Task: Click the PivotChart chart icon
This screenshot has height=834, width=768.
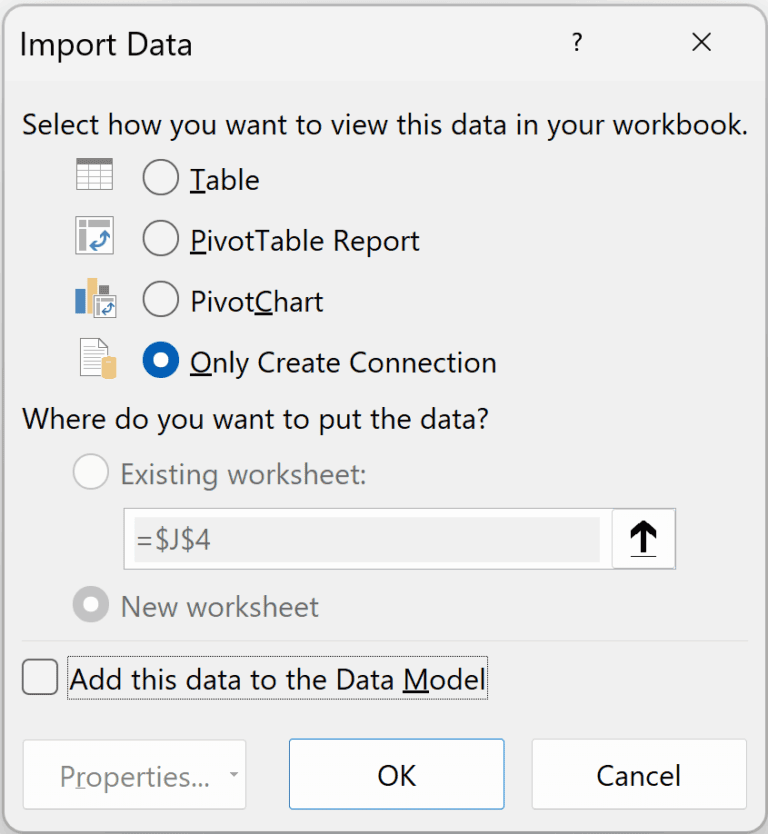Action: (95, 298)
